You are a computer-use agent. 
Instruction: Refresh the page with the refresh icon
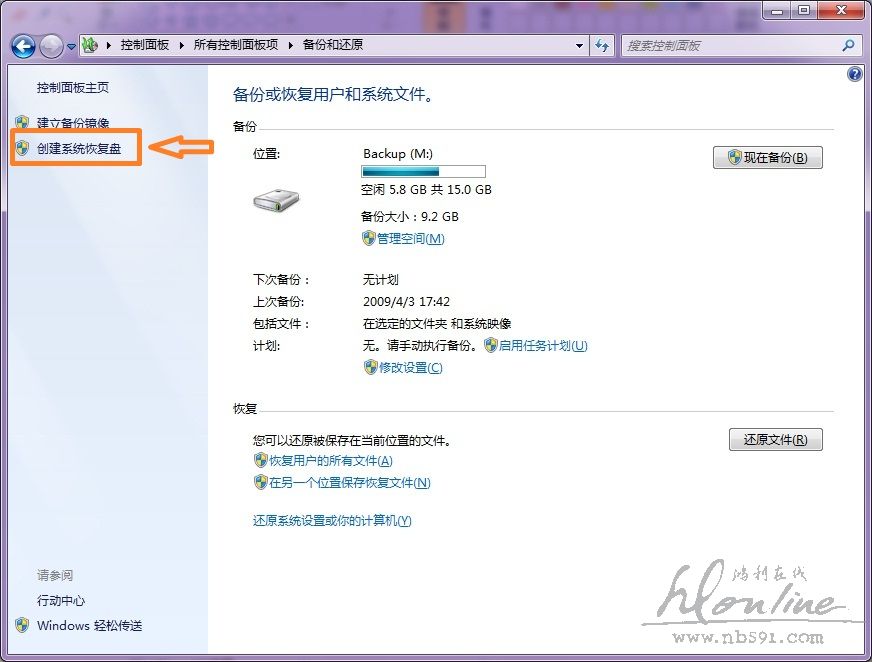coord(602,46)
